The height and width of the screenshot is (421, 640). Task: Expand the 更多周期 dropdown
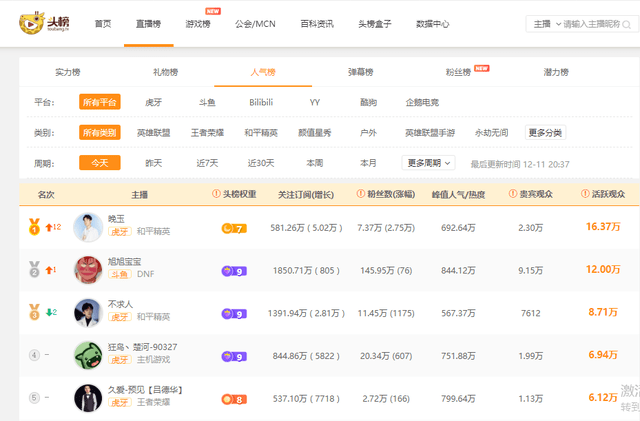(x=428, y=162)
